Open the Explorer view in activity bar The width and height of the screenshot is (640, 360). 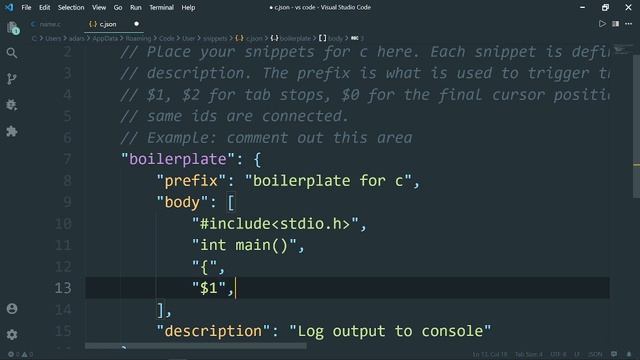13,28
